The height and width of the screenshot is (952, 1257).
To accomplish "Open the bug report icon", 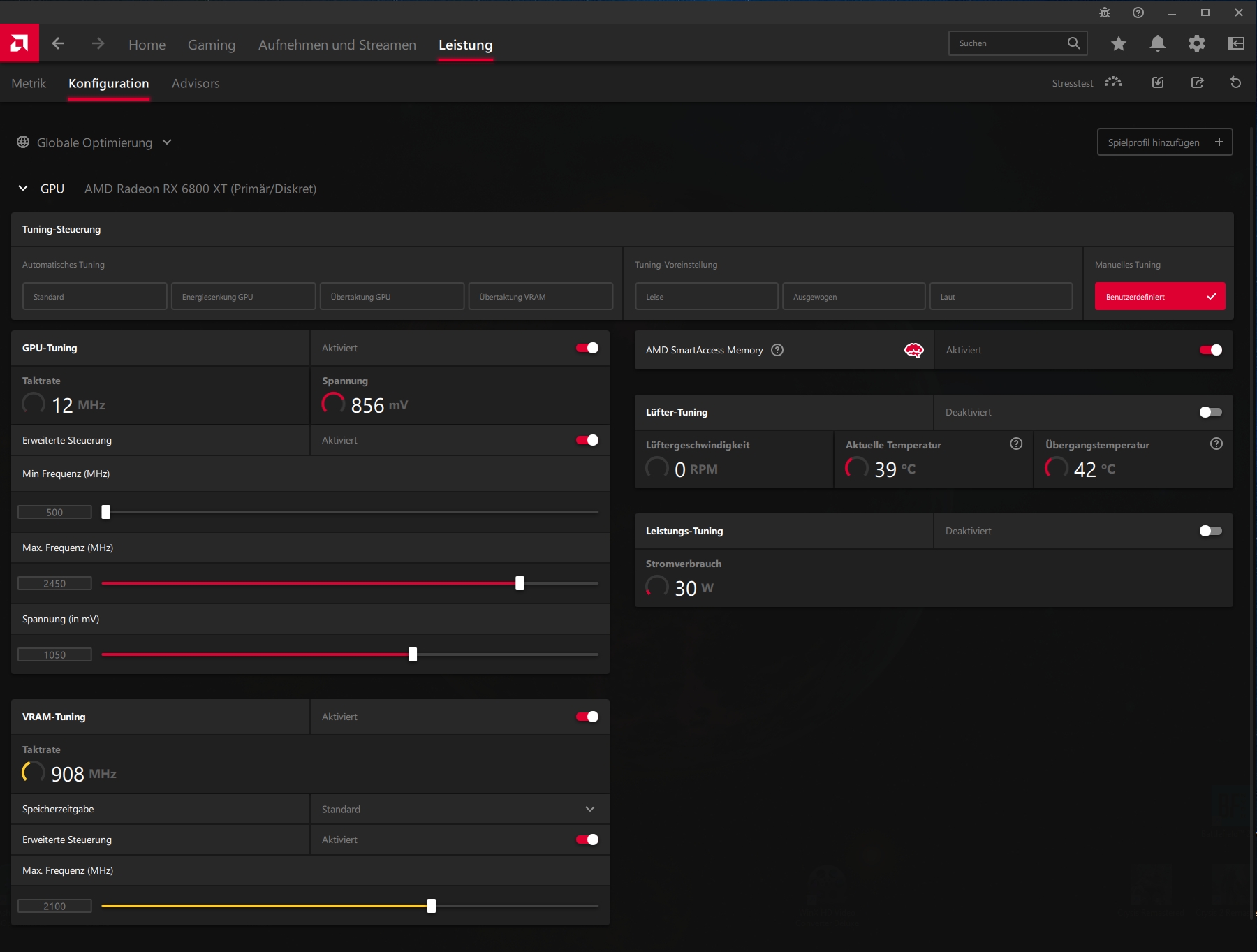I will (1105, 13).
